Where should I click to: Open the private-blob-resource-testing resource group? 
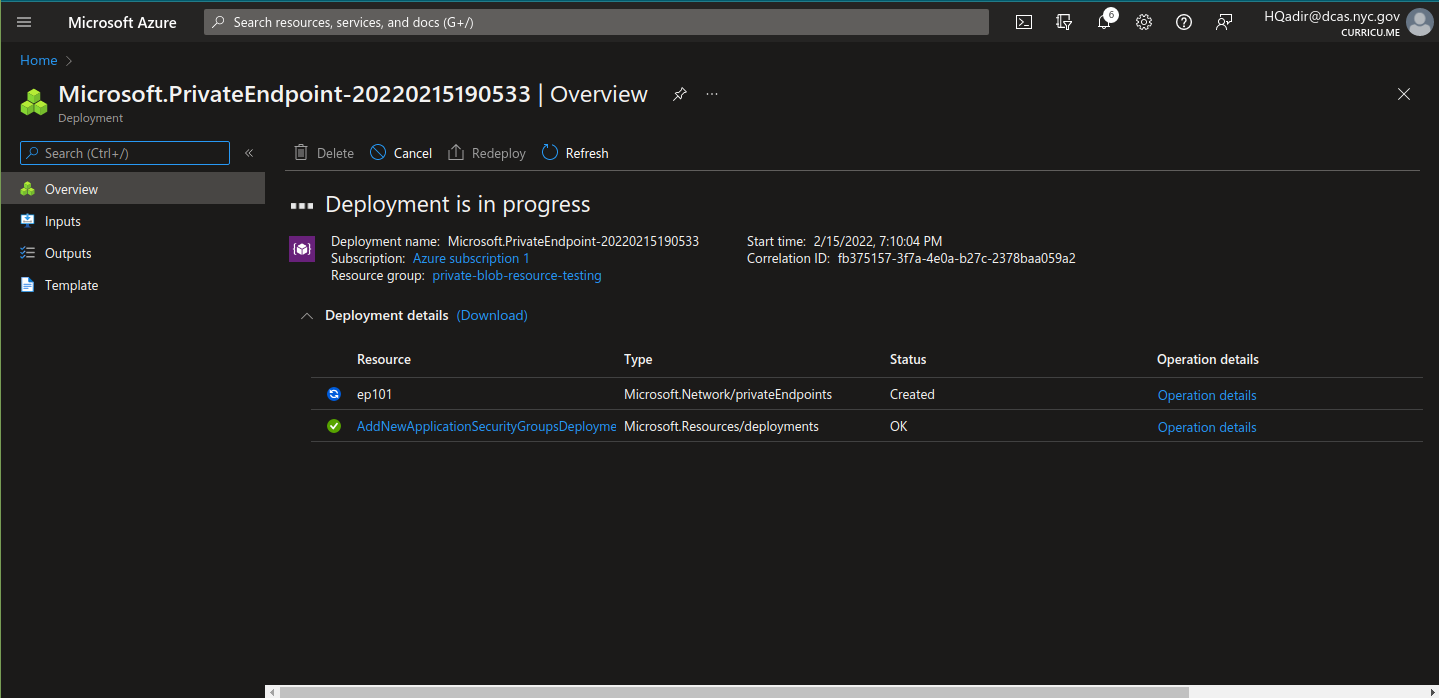517,275
